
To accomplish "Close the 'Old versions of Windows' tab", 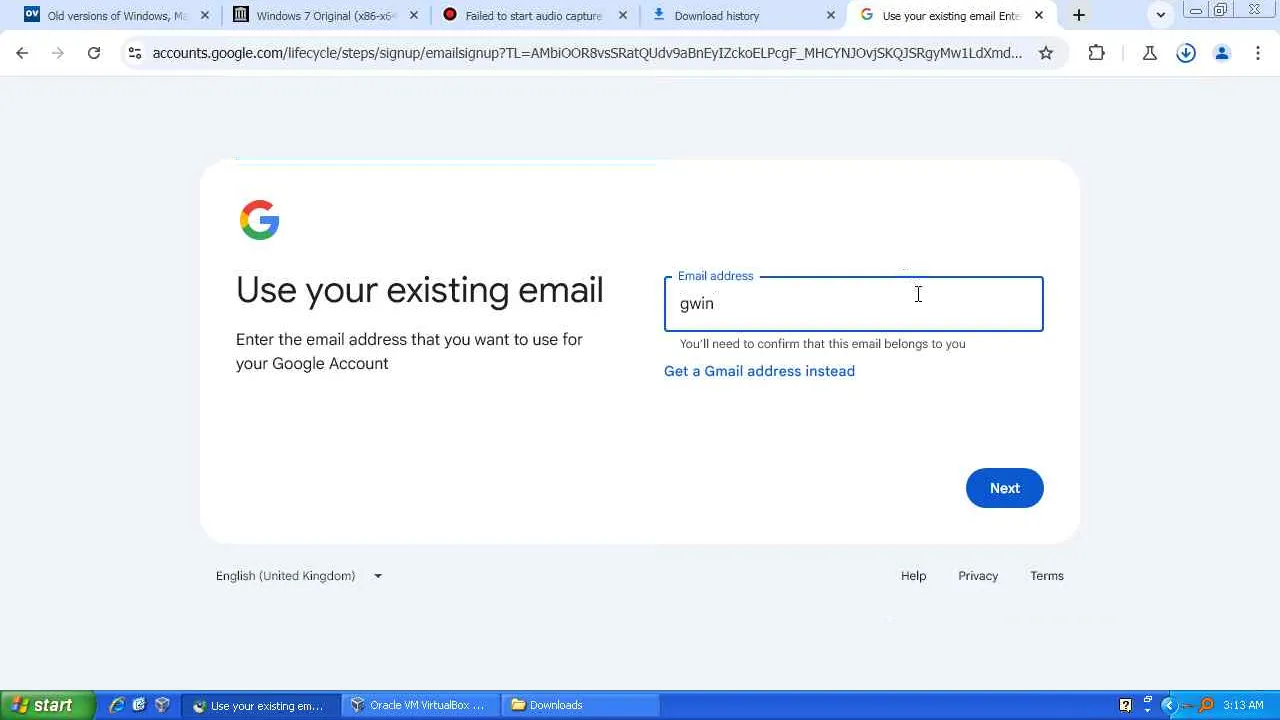I will 205,15.
